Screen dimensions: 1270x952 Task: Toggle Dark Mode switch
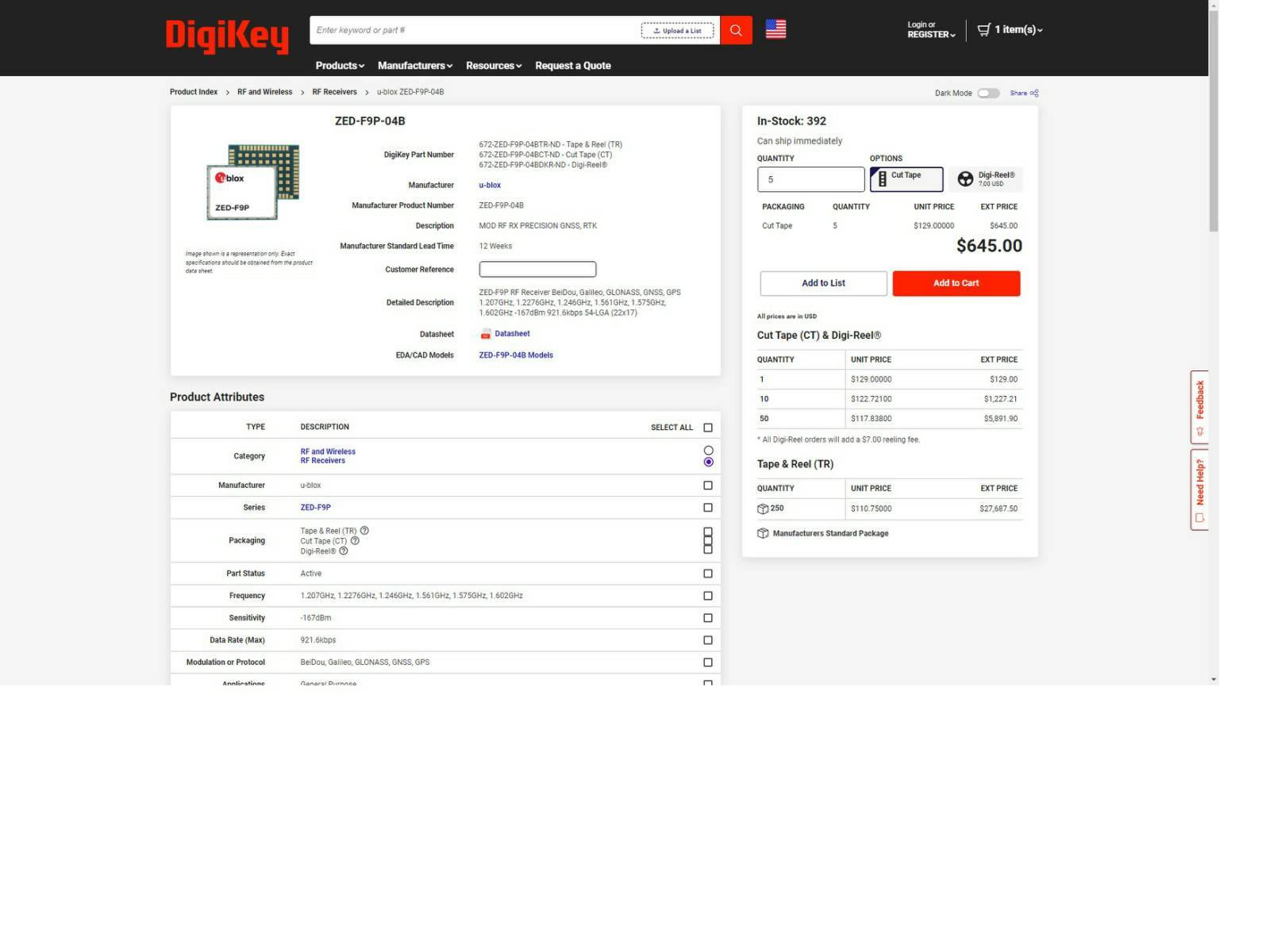987,93
